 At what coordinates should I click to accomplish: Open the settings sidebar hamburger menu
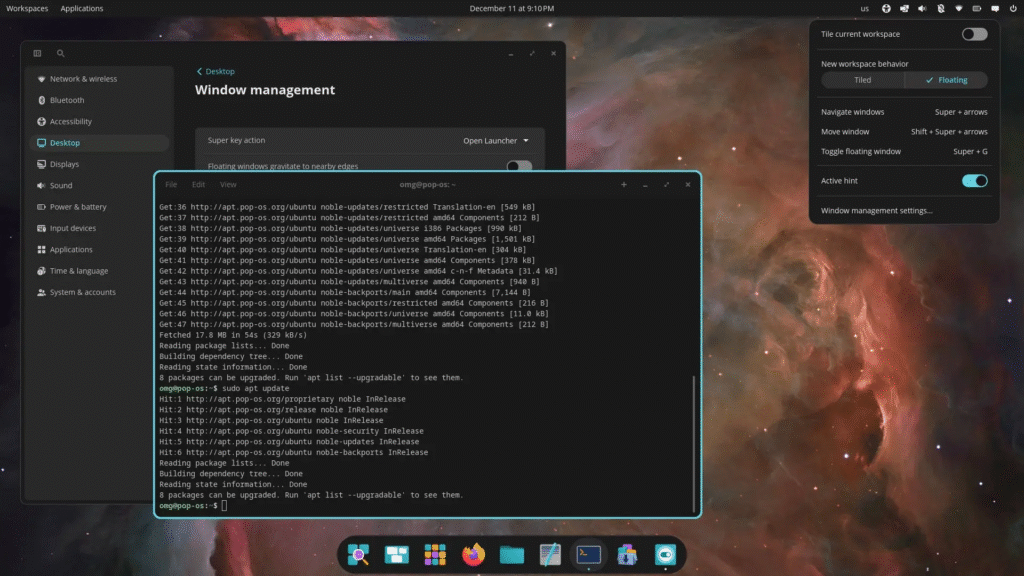click(37, 53)
